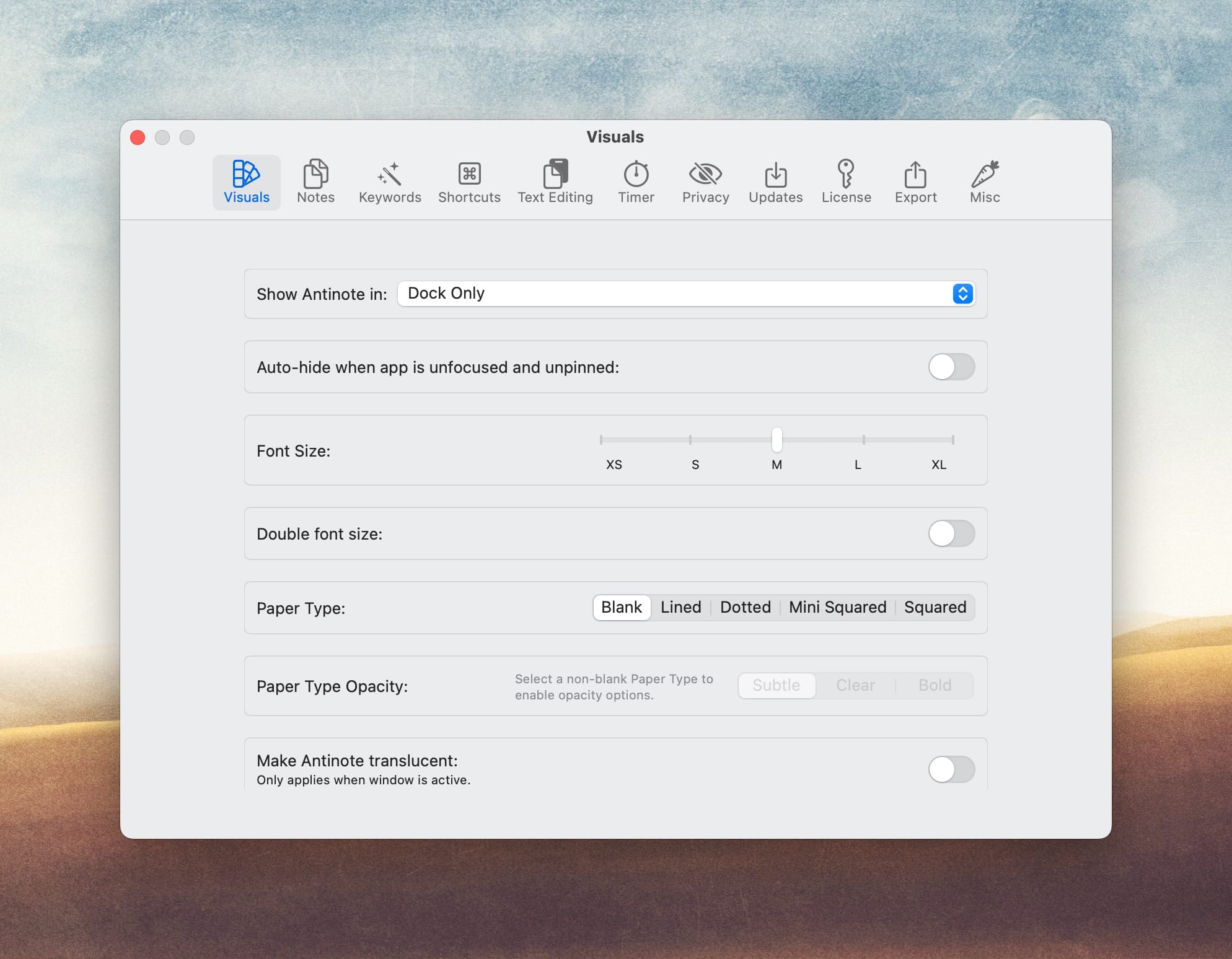Open the License key pane
This screenshot has height=959, width=1232.
click(x=846, y=182)
